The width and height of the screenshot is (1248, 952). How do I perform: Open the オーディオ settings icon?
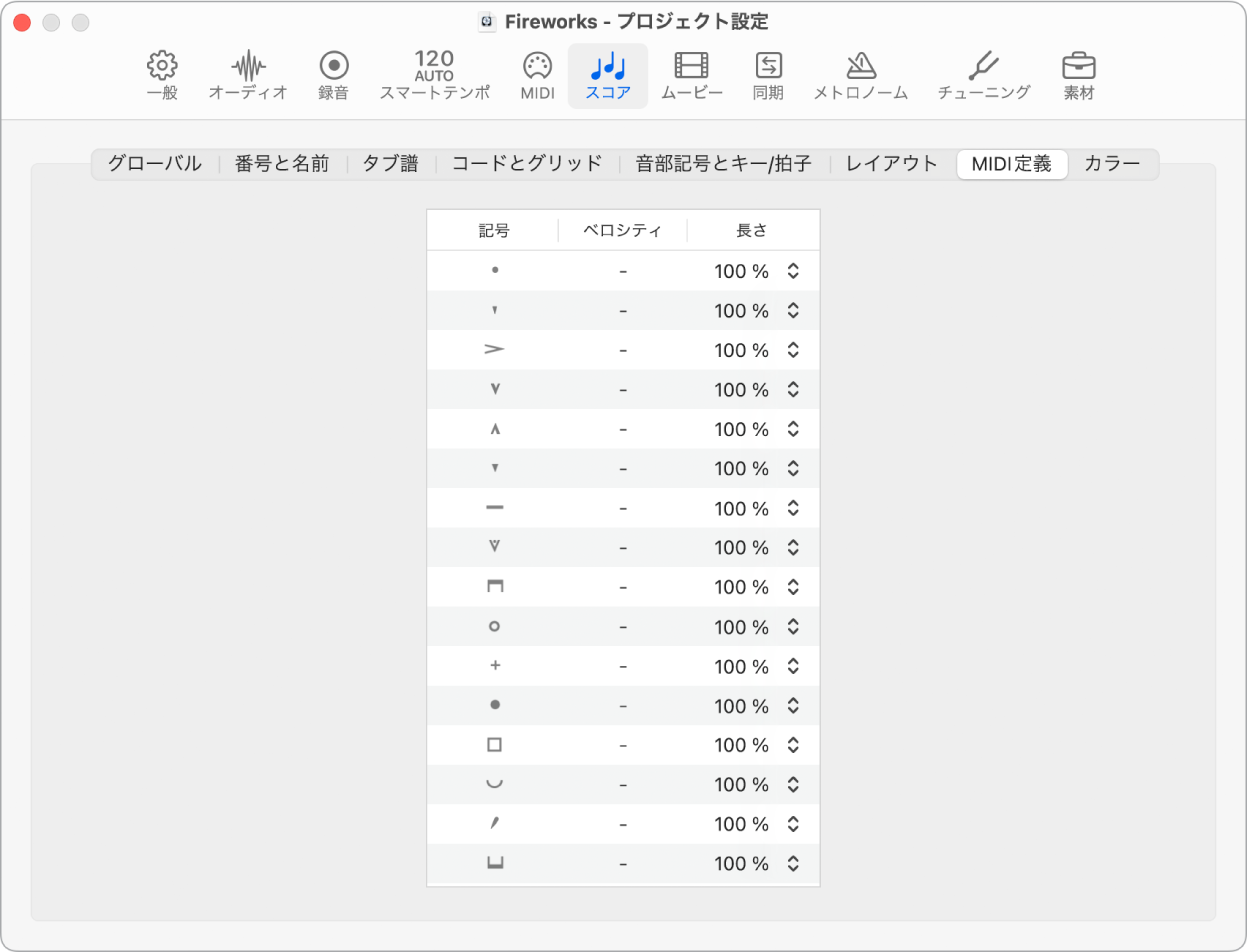click(x=246, y=75)
